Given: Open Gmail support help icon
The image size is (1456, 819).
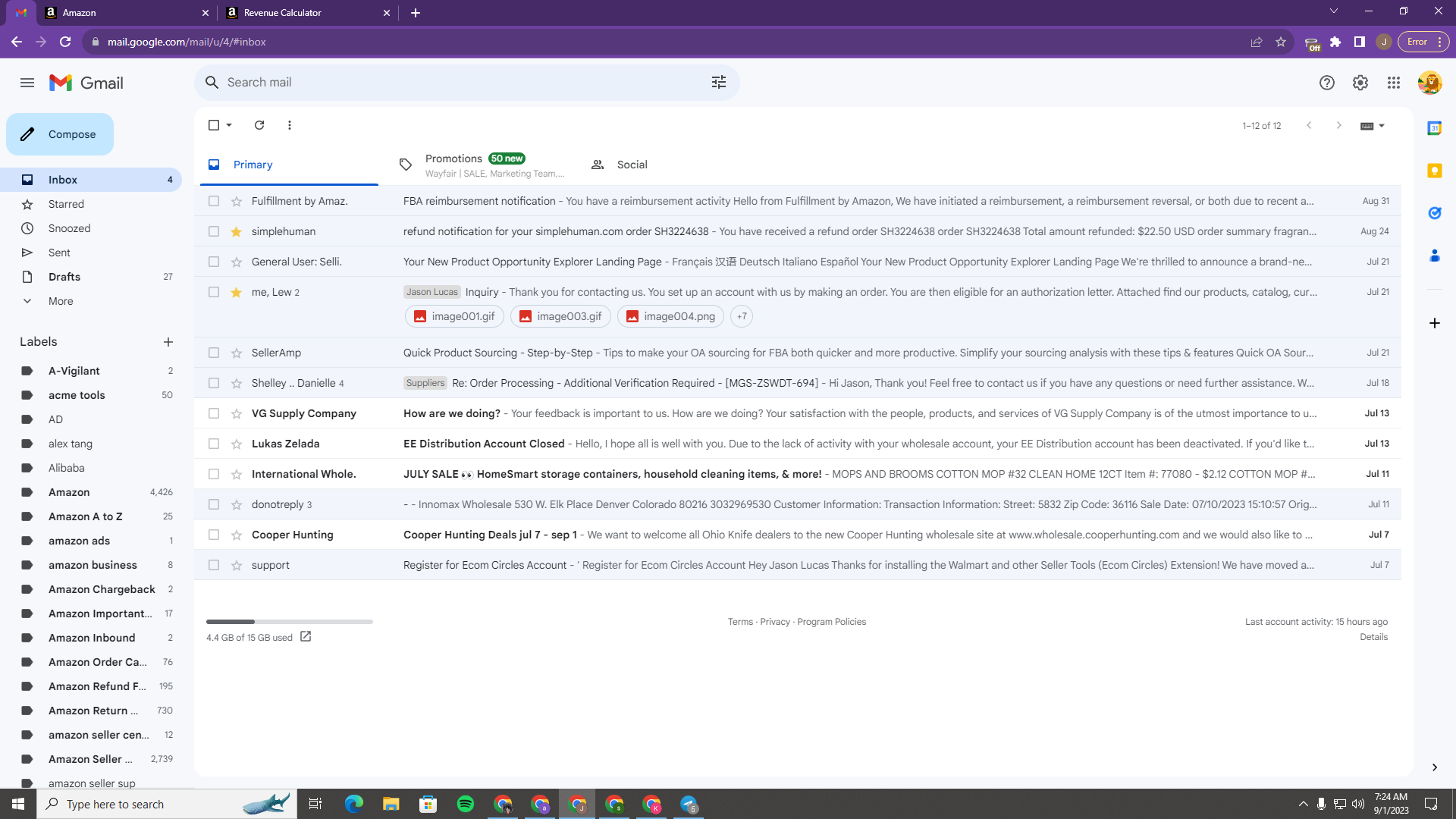Looking at the screenshot, I should click(1327, 83).
